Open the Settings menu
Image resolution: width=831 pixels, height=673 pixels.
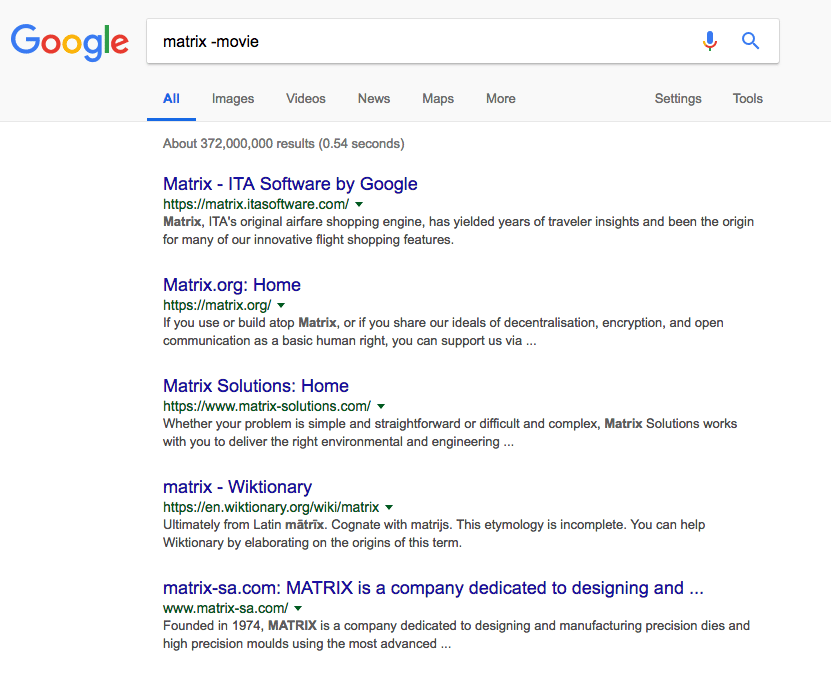(x=678, y=99)
